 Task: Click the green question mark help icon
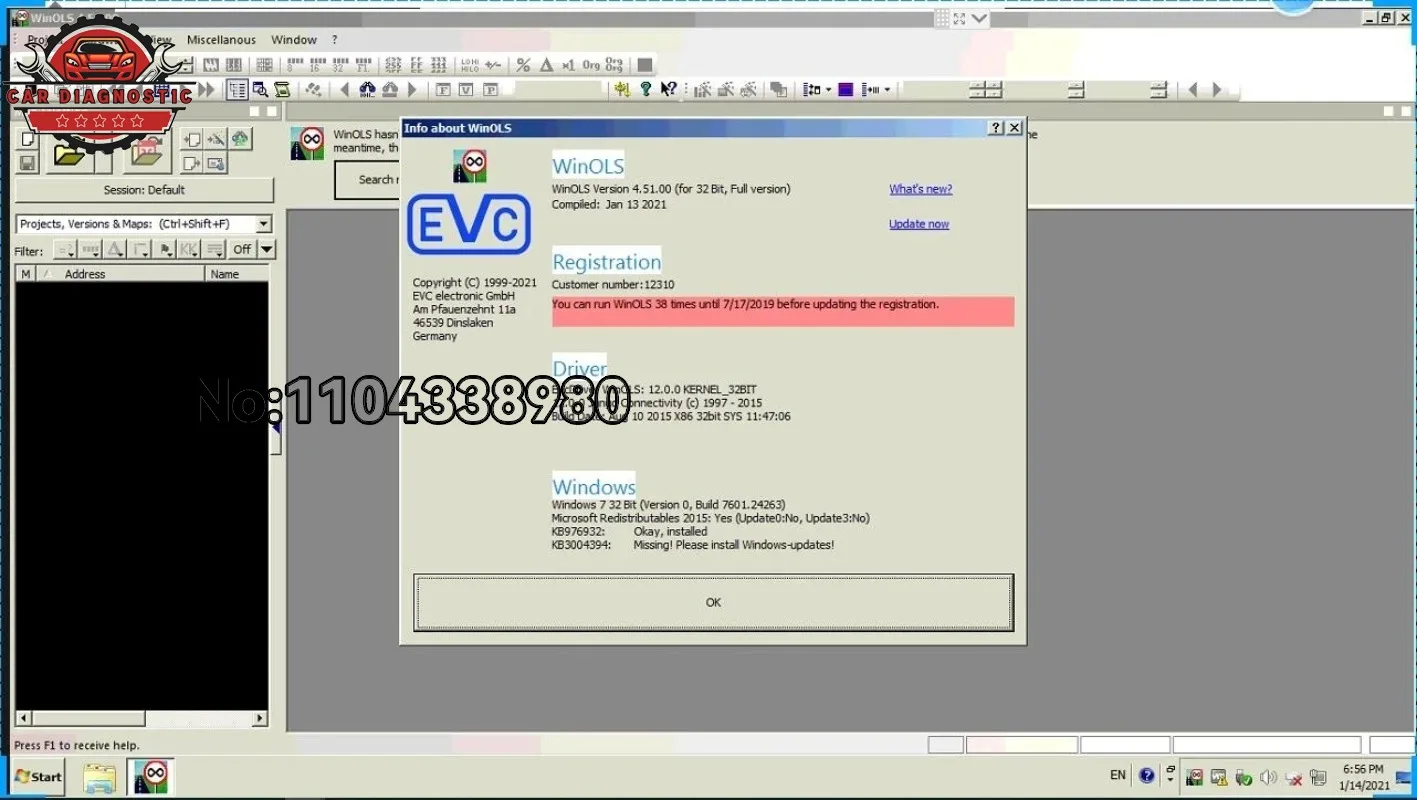[x=646, y=90]
